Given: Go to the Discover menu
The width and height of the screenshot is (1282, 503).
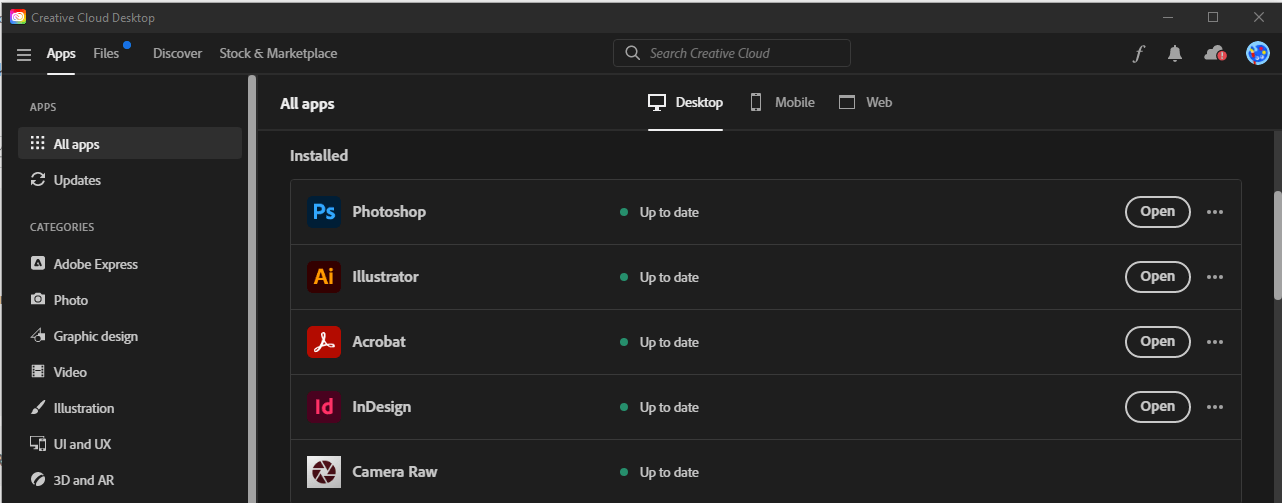Looking at the screenshot, I should pyautogui.click(x=177, y=54).
